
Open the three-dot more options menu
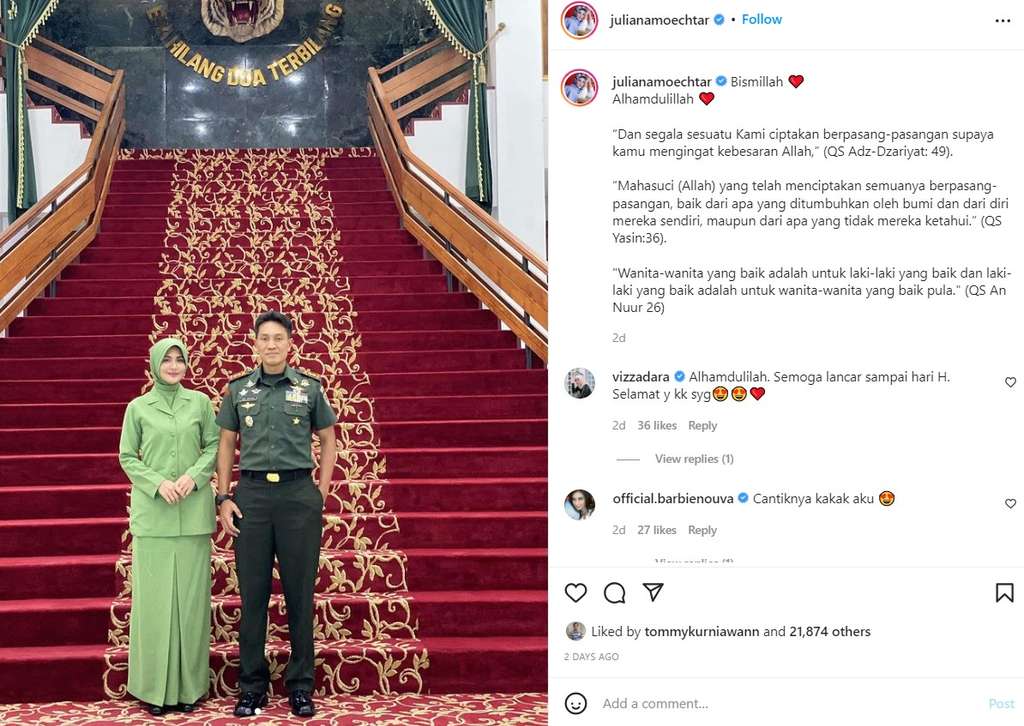[1003, 21]
